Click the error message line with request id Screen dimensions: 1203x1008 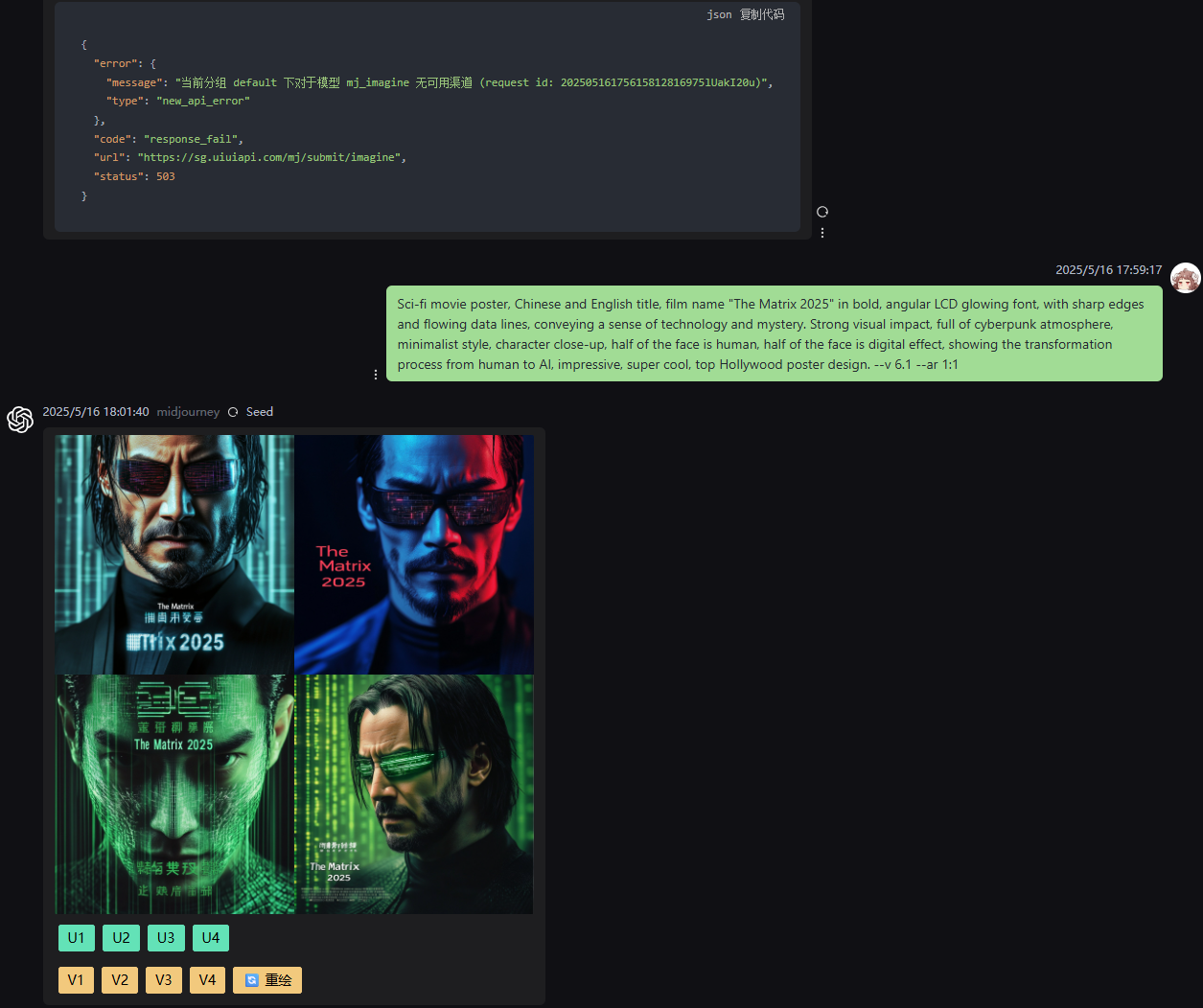440,82
